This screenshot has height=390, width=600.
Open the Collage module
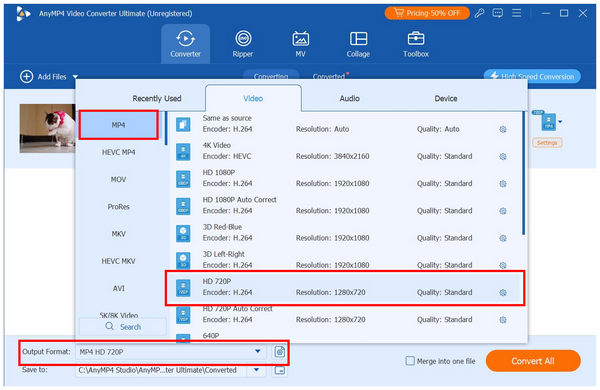click(358, 44)
